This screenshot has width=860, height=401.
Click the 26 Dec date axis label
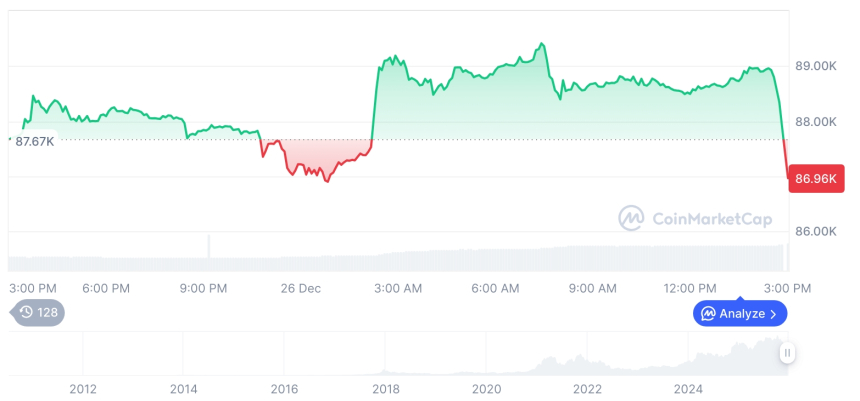[x=300, y=288]
